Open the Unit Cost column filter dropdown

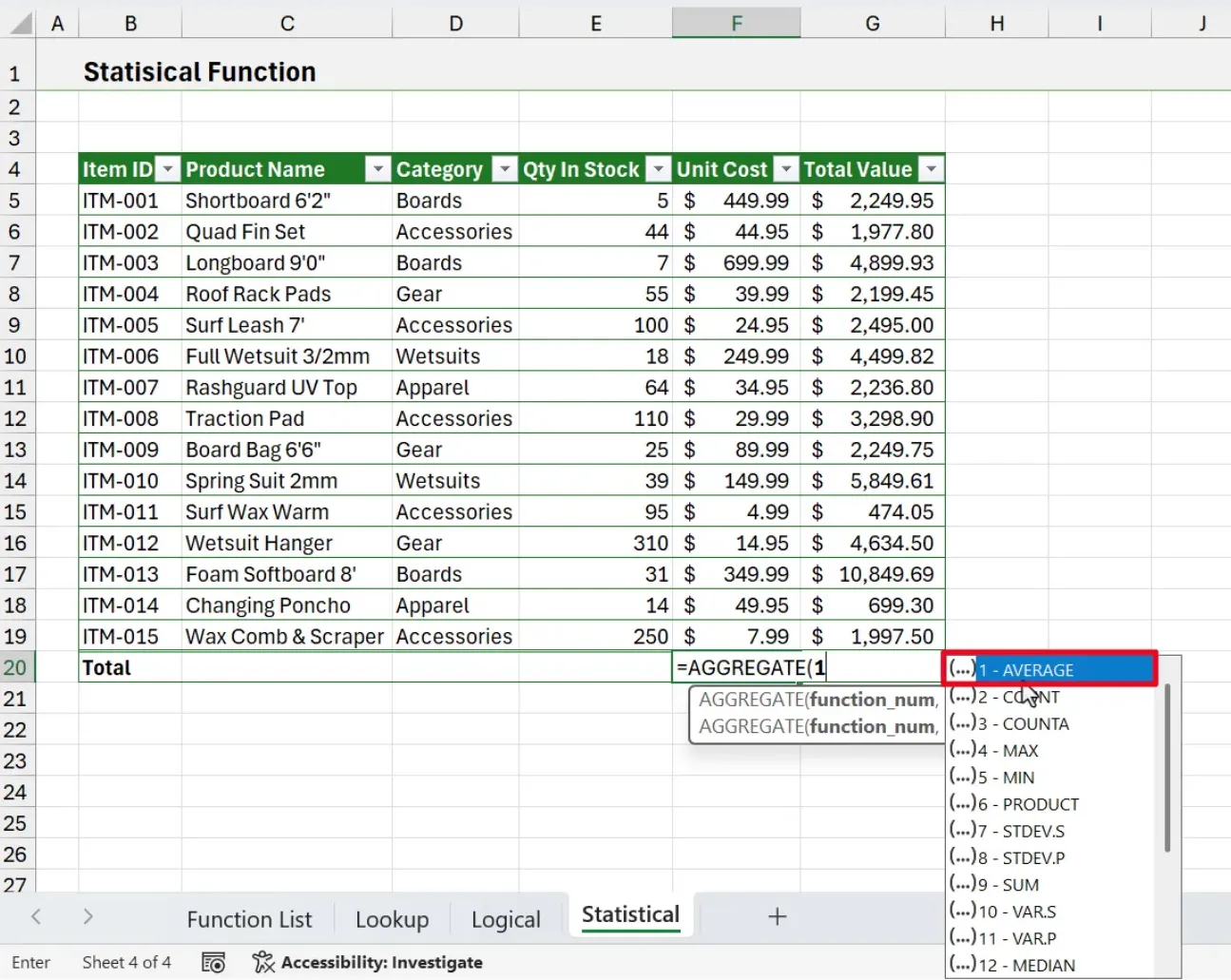click(786, 168)
